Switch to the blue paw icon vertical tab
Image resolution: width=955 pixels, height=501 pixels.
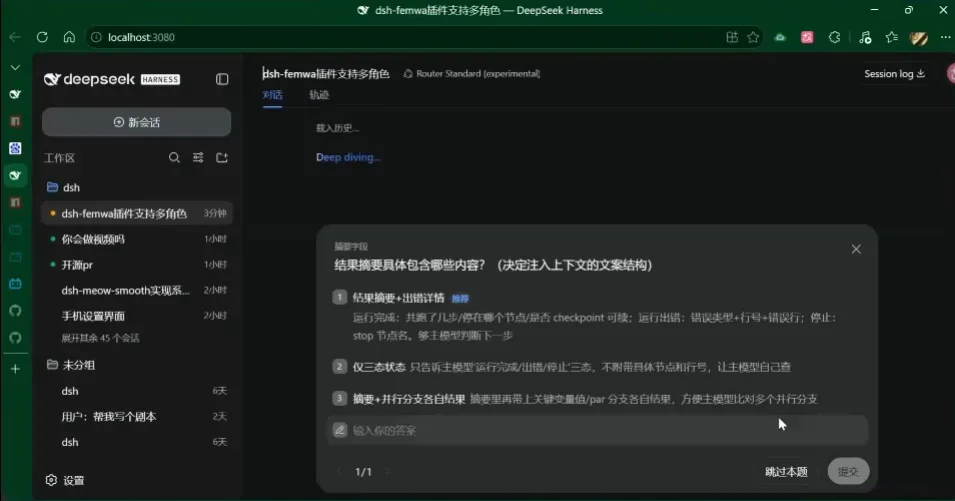[15, 148]
